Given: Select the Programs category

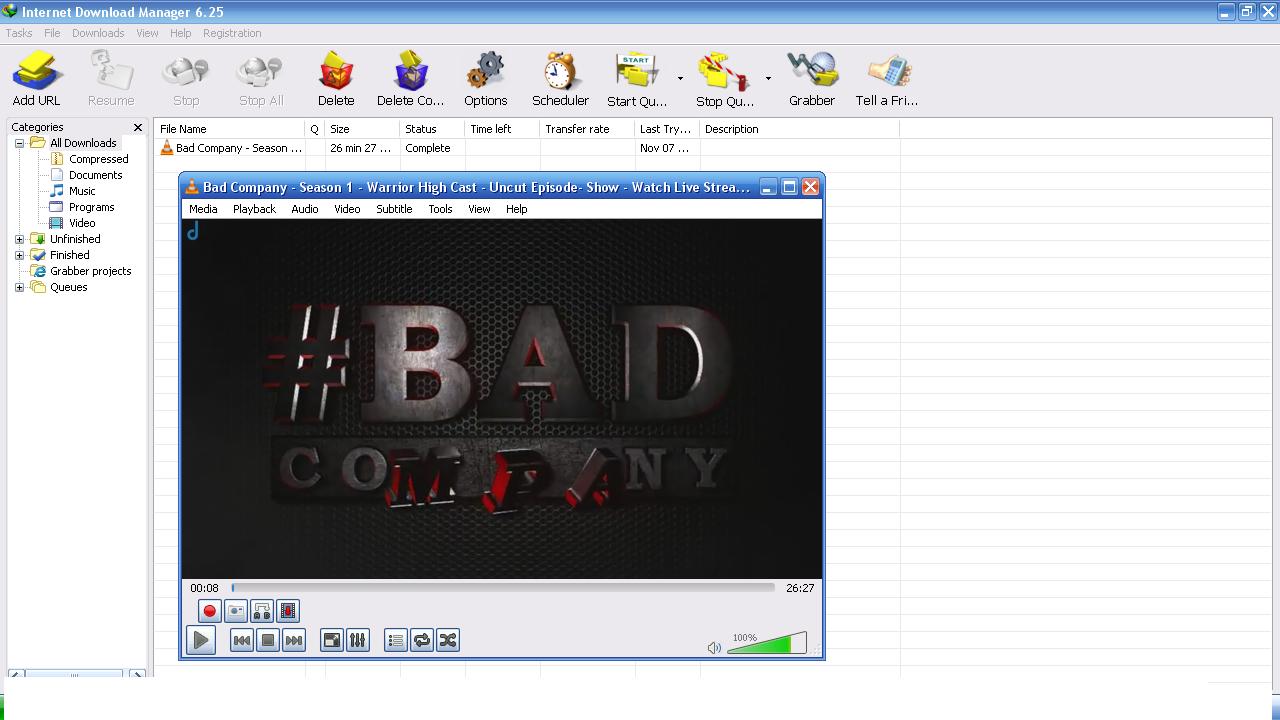Looking at the screenshot, I should pos(91,207).
